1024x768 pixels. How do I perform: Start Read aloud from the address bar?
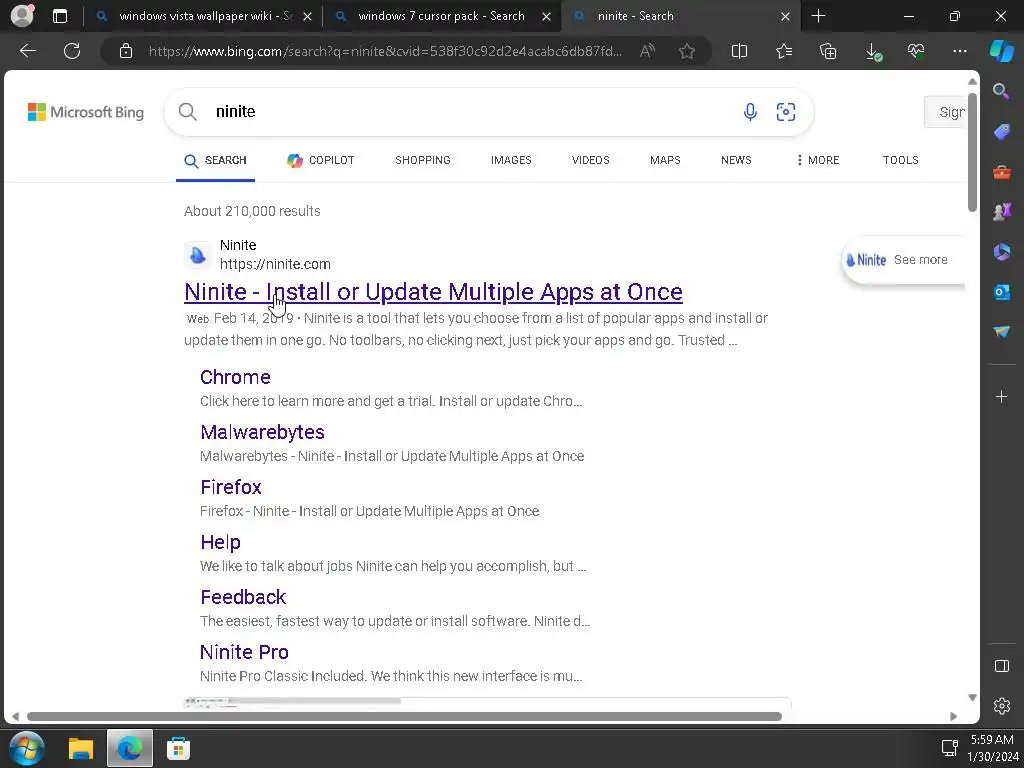647,51
